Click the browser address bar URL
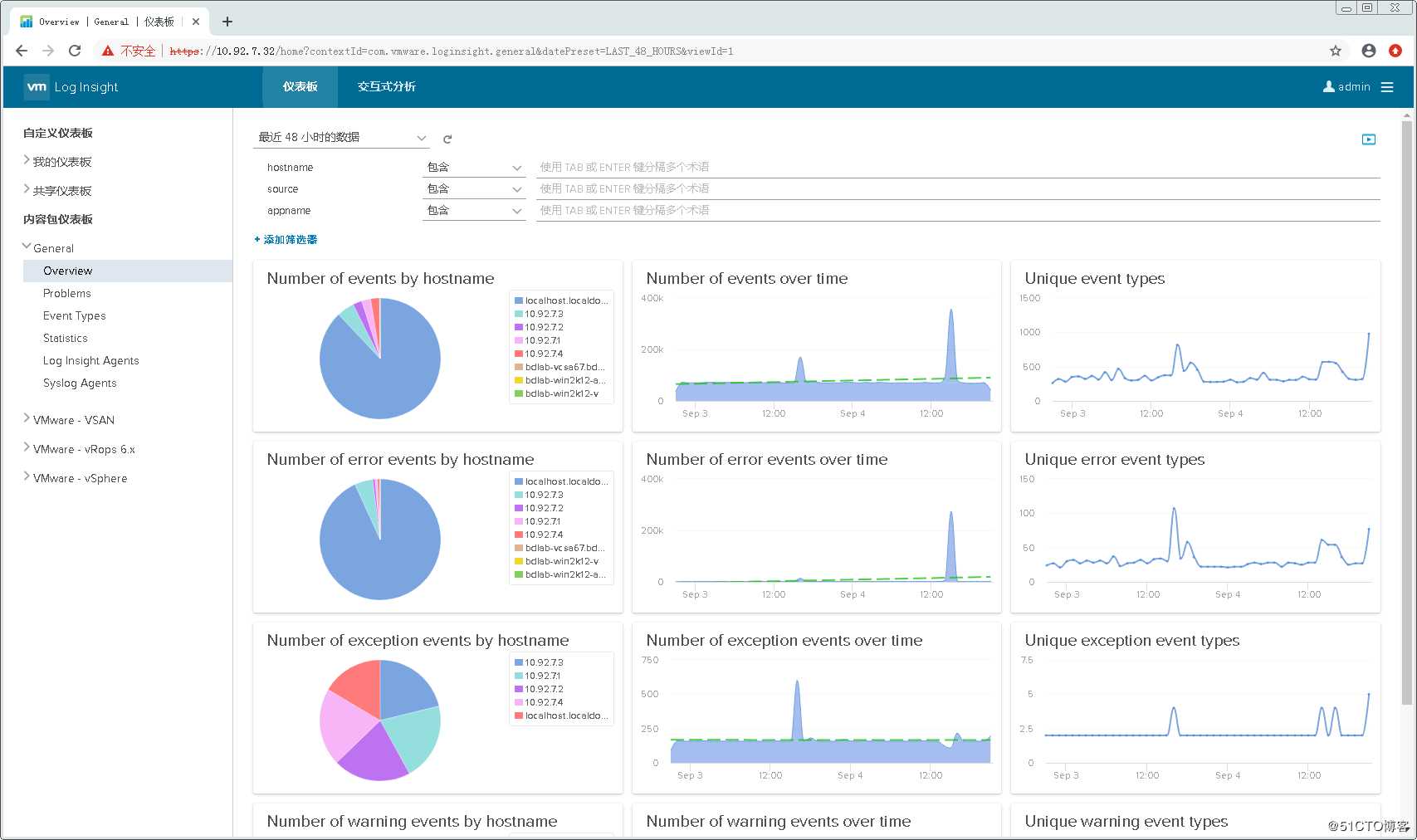Screen dimensions: 1417x840 (451, 51)
